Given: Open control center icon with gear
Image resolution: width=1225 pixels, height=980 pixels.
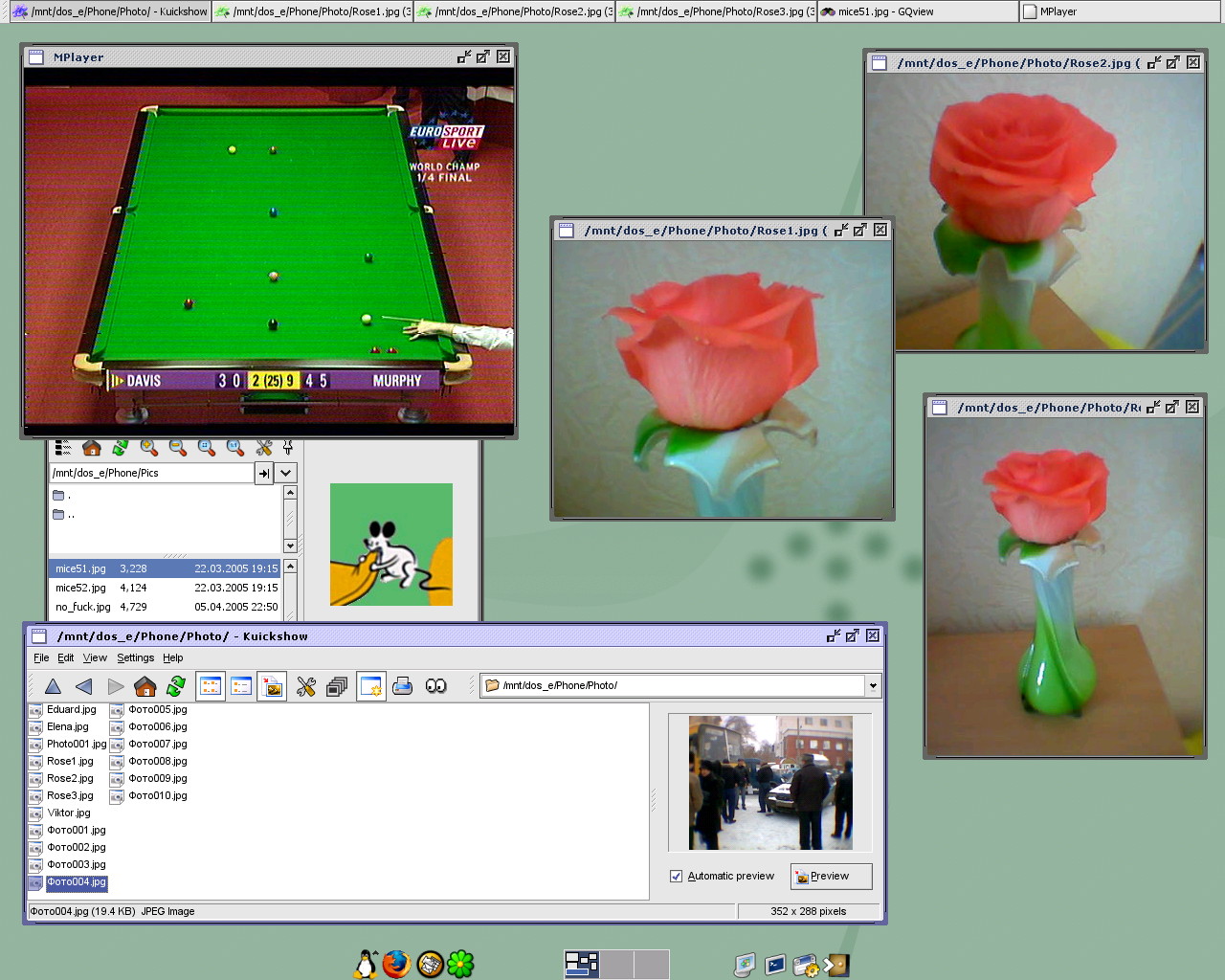Looking at the screenshot, I should [806, 965].
